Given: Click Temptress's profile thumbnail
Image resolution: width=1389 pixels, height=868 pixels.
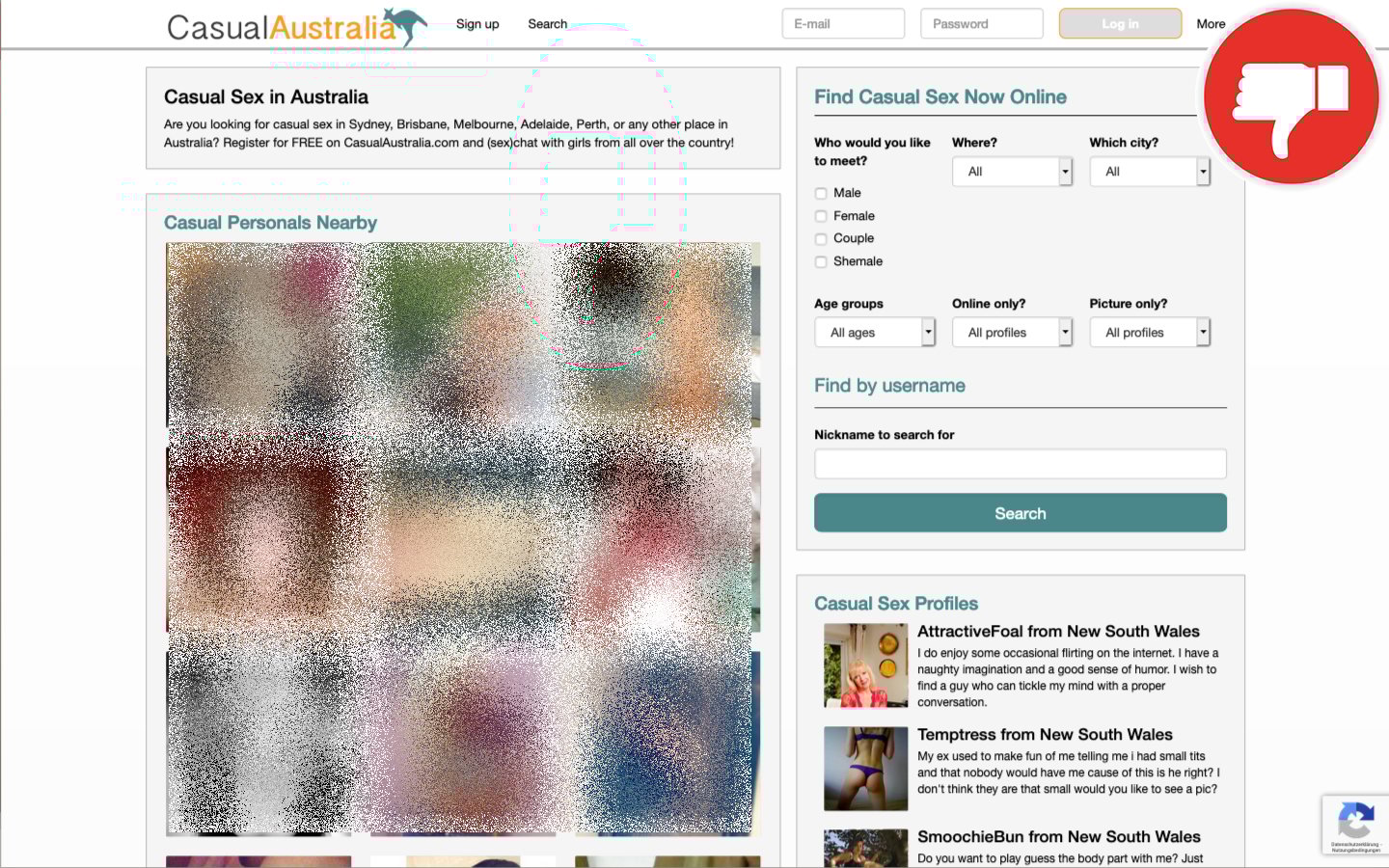Looking at the screenshot, I should [866, 769].
